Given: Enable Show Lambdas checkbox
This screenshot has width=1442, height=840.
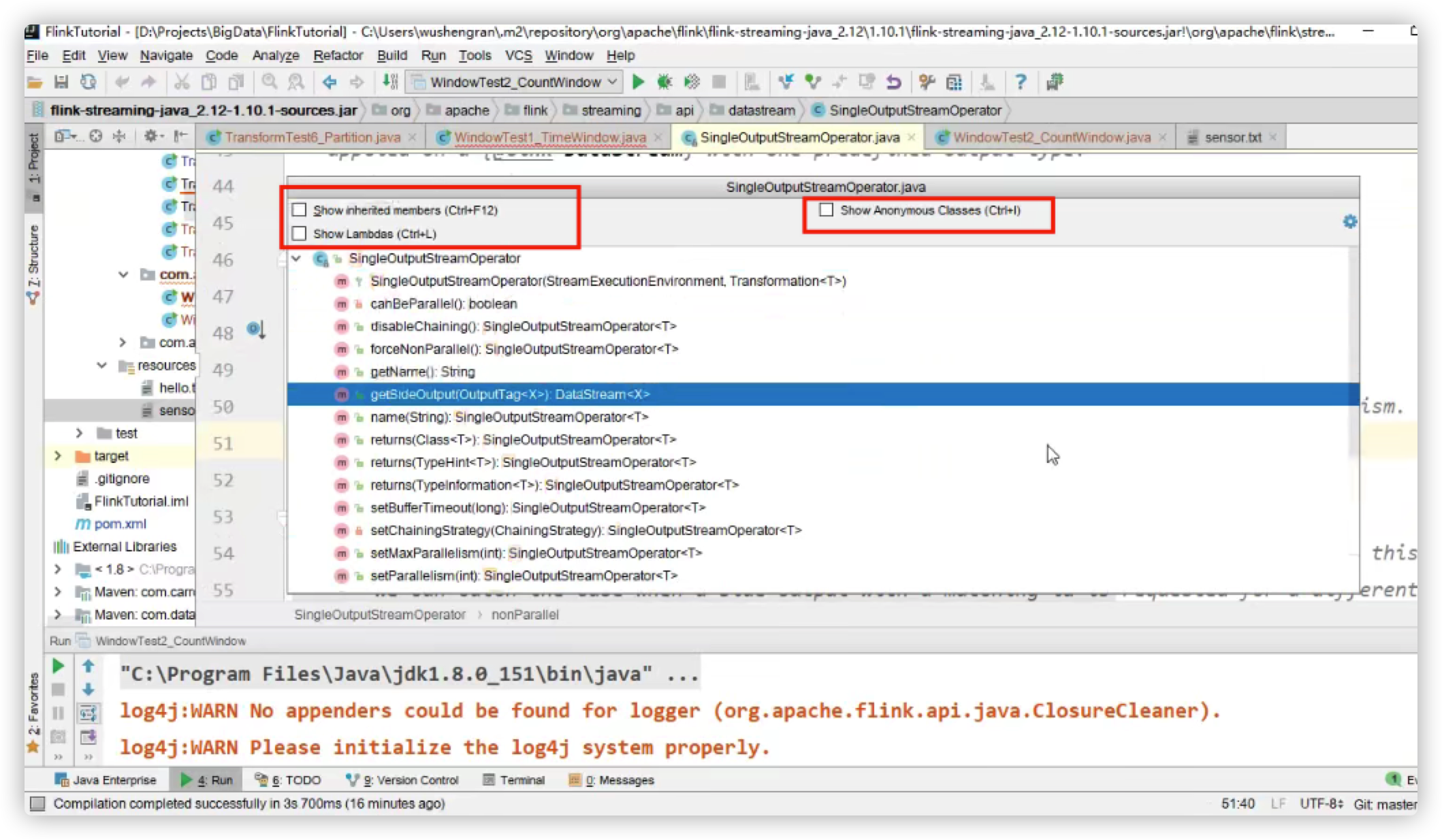Looking at the screenshot, I should 299,233.
